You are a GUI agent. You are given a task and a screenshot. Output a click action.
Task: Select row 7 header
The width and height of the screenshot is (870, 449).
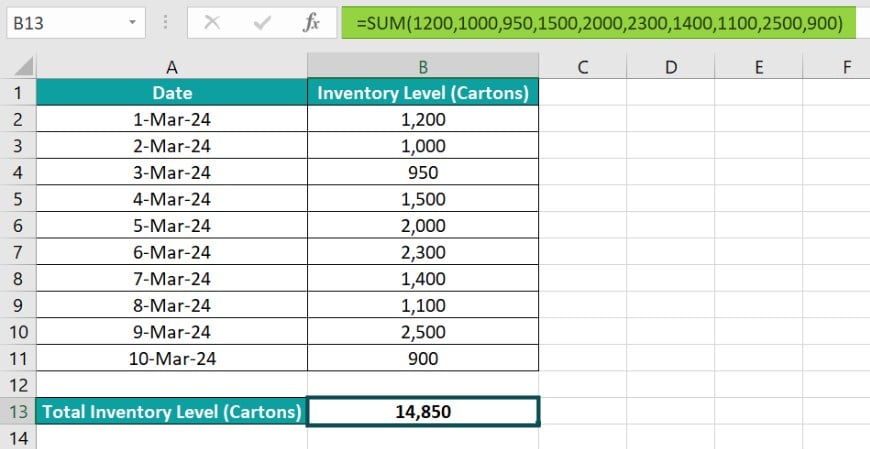[18, 252]
